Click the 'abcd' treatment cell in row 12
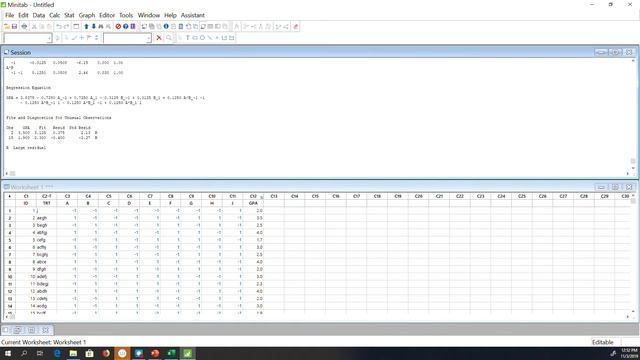 pos(47,291)
